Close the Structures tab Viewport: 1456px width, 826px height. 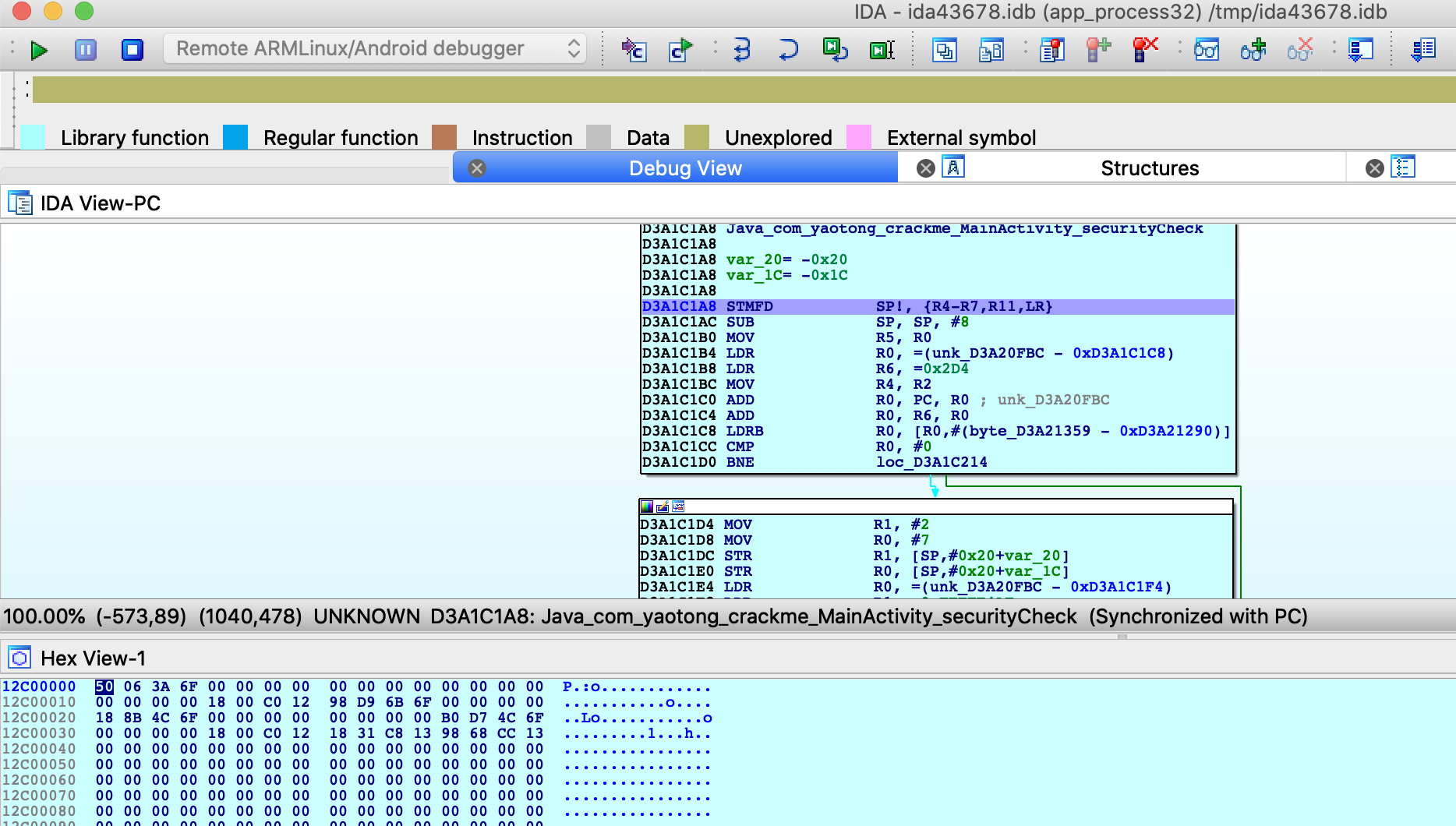[925, 168]
